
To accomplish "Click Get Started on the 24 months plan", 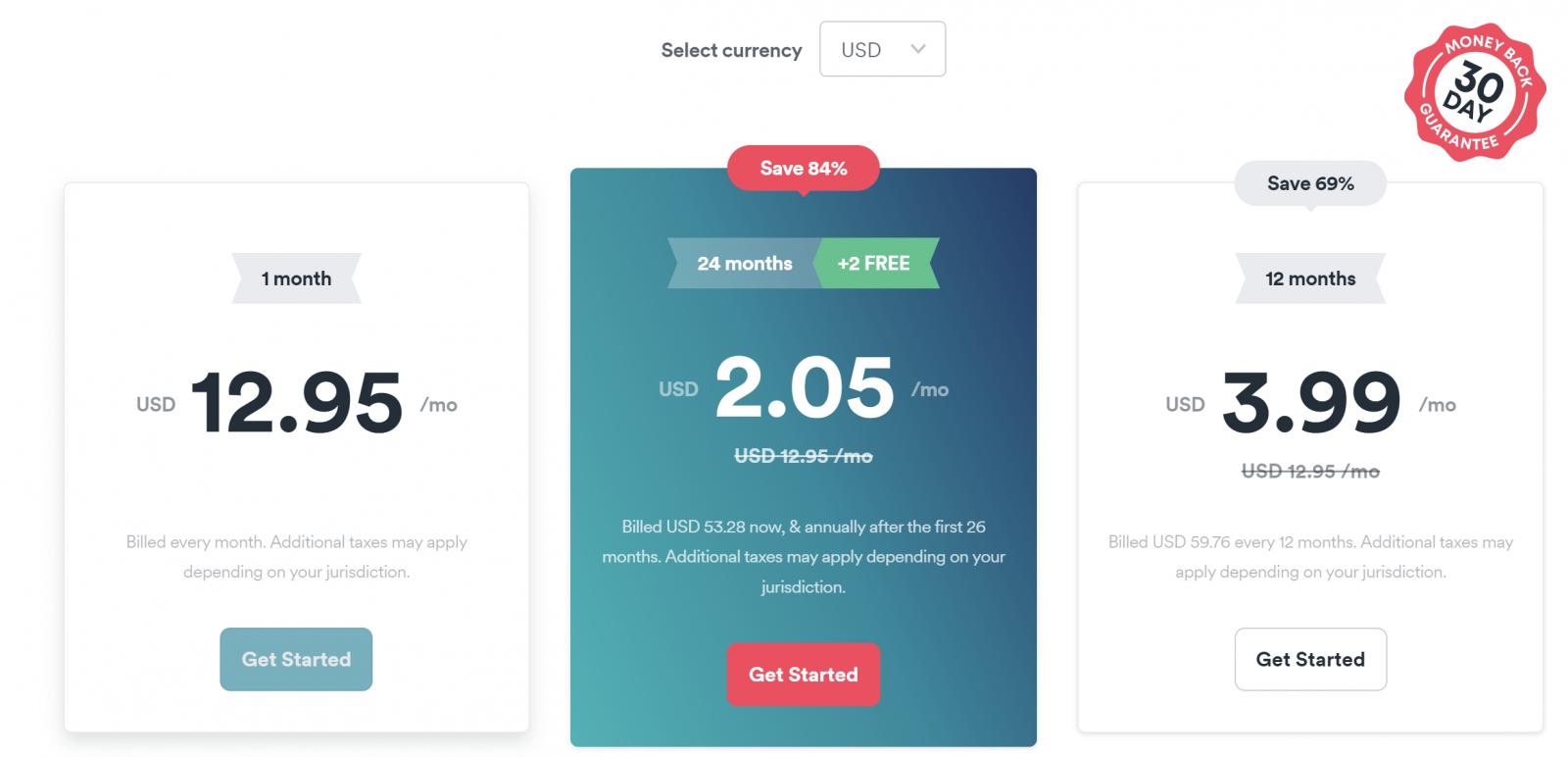I will tap(804, 674).
